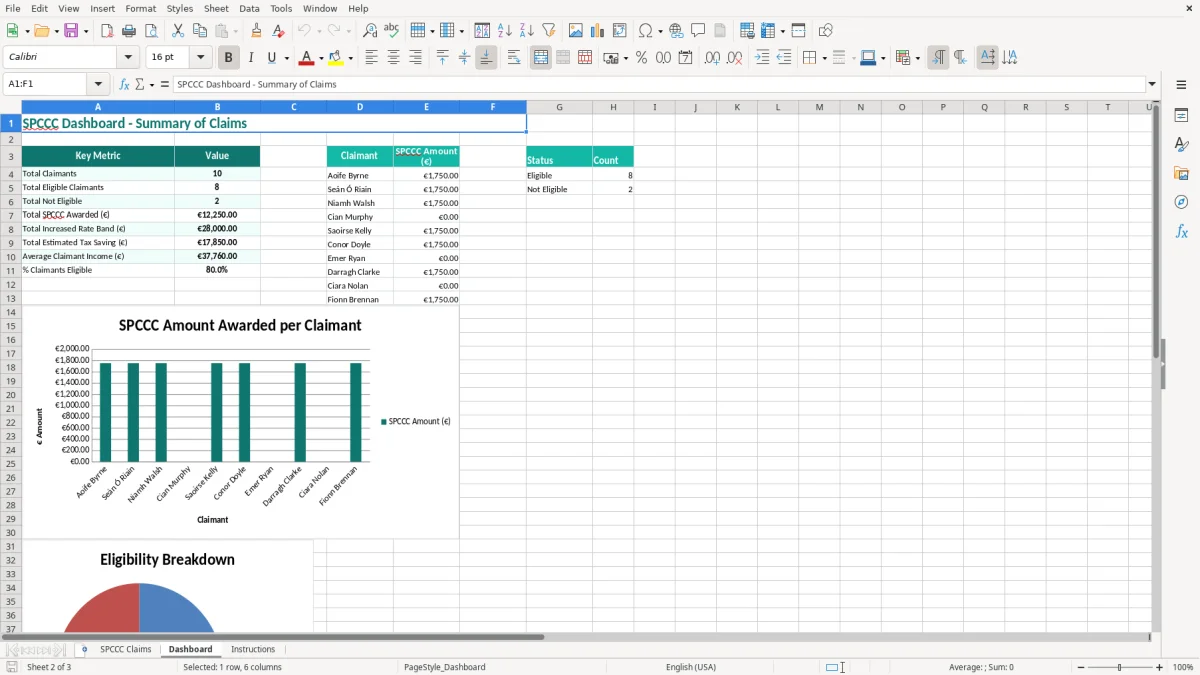The image size is (1200, 675).
Task: Click the Copy icon
Action: 200,31
